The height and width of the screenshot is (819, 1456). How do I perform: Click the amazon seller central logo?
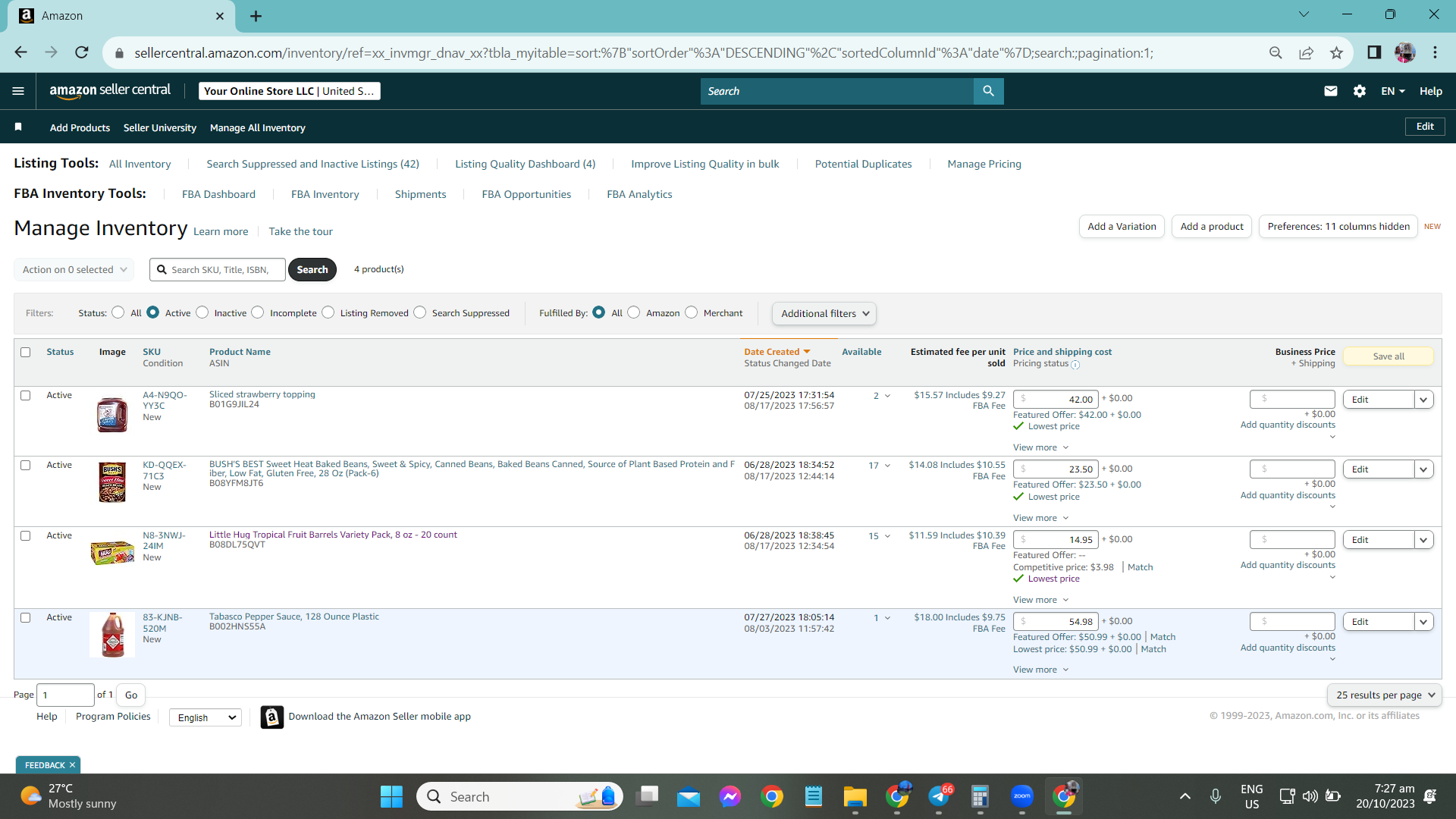[x=111, y=91]
